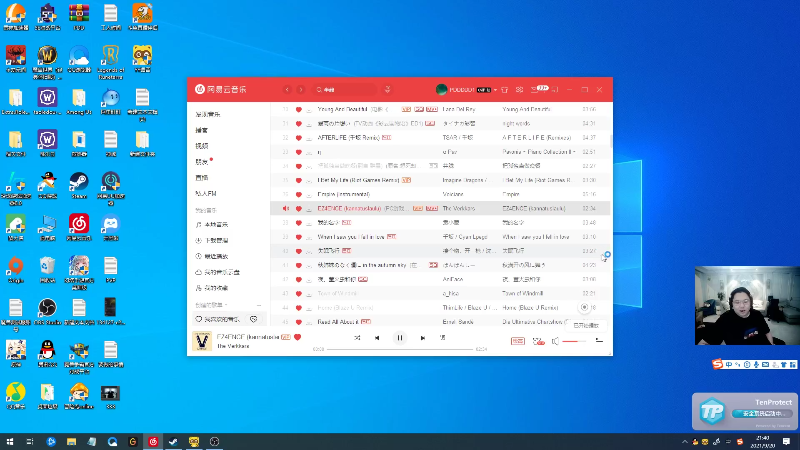Open the sound effects icon in player bar
Image resolution: width=800 pixels, height=450 pixels.
(538, 341)
